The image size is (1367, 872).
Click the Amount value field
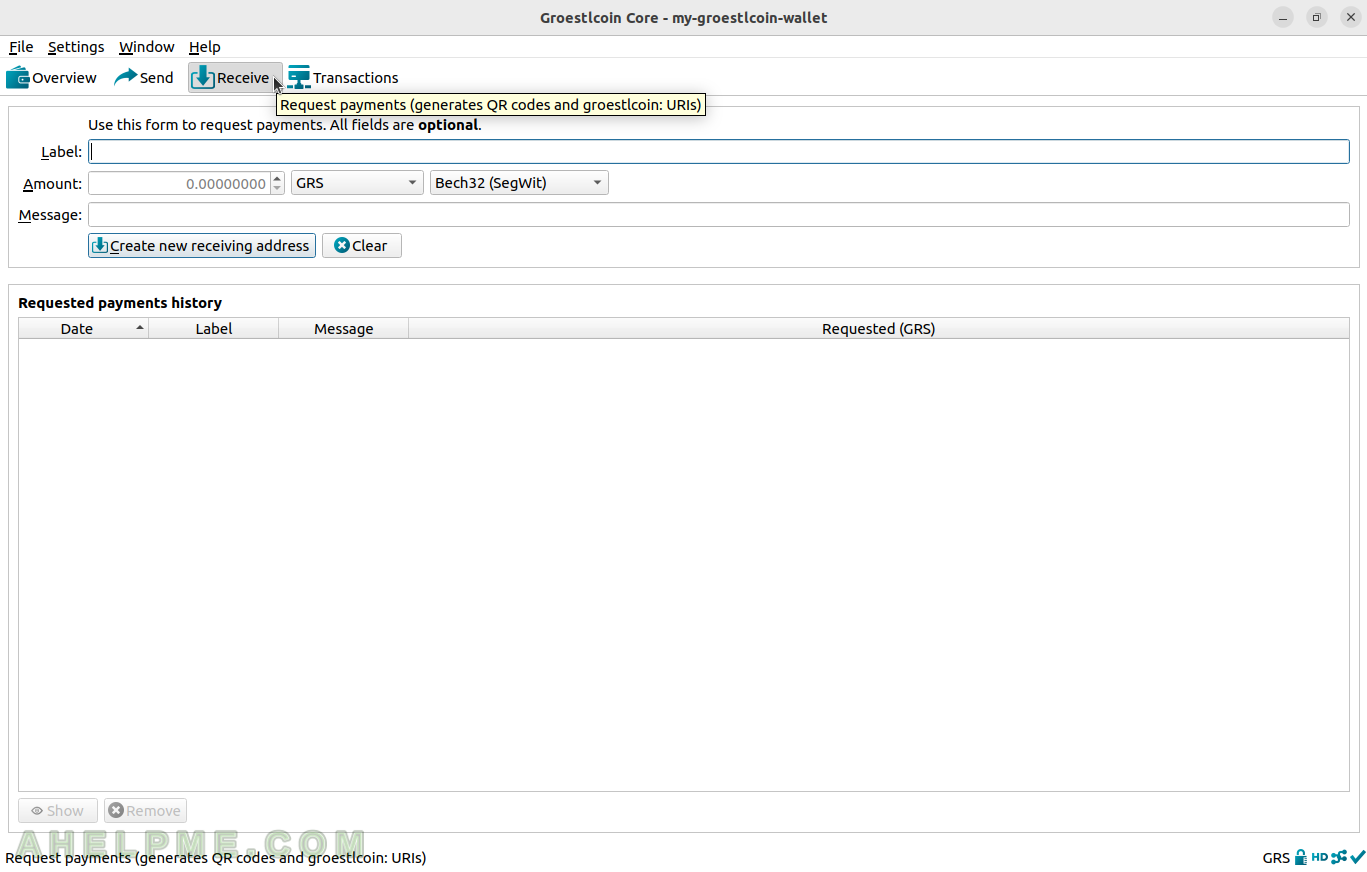[179, 184]
